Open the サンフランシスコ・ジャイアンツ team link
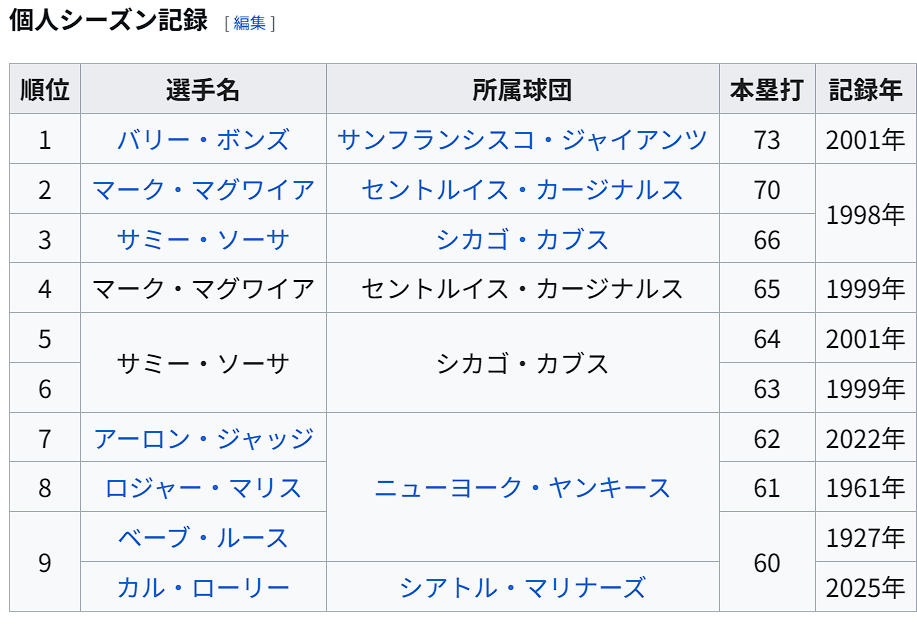The height and width of the screenshot is (626, 917). coord(522,140)
